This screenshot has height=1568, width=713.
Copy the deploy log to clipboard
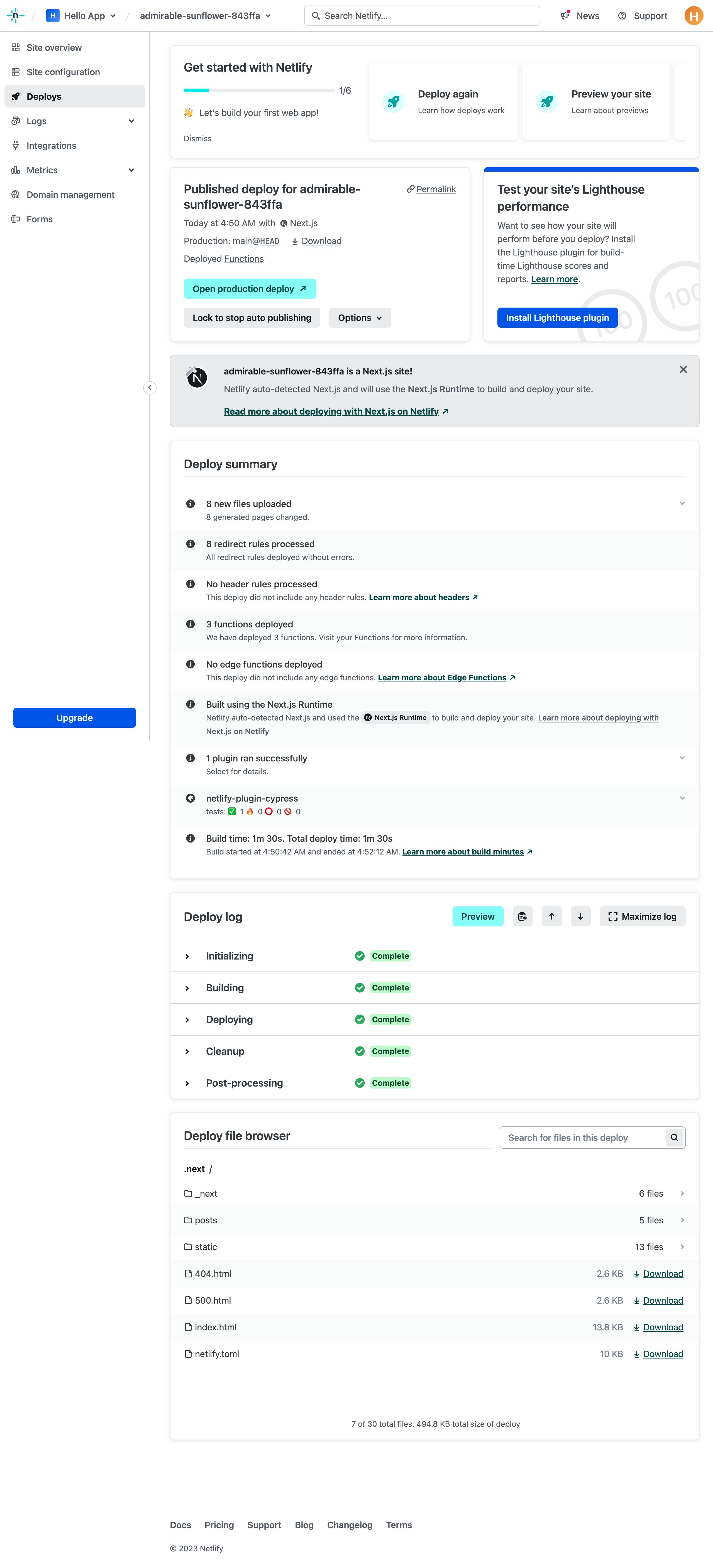522,917
